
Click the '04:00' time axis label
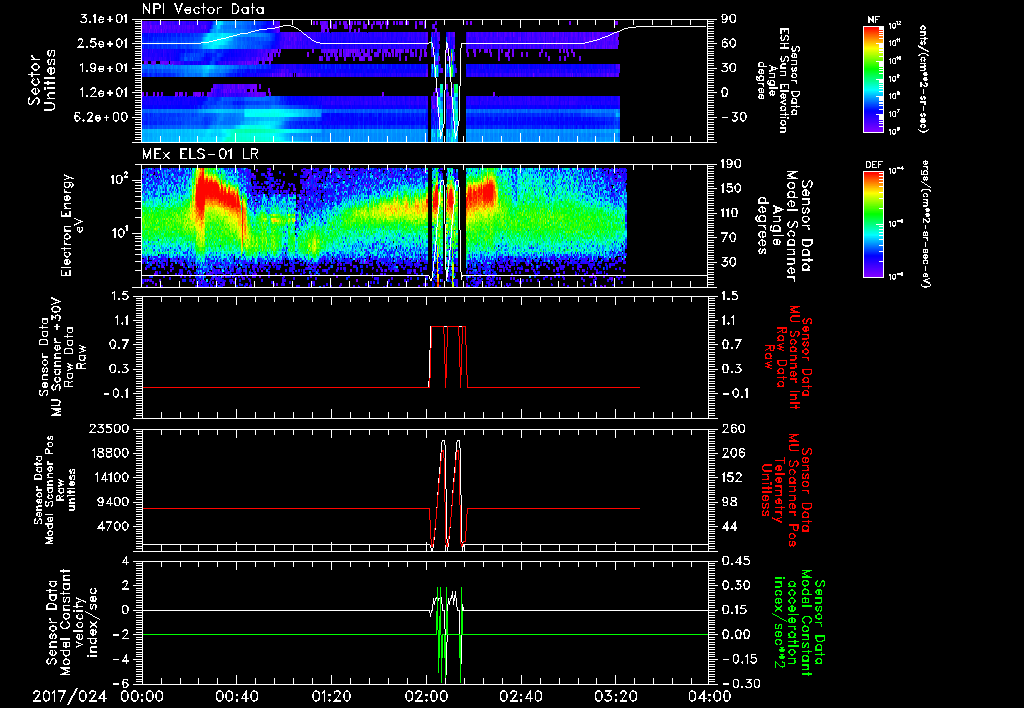(709, 696)
